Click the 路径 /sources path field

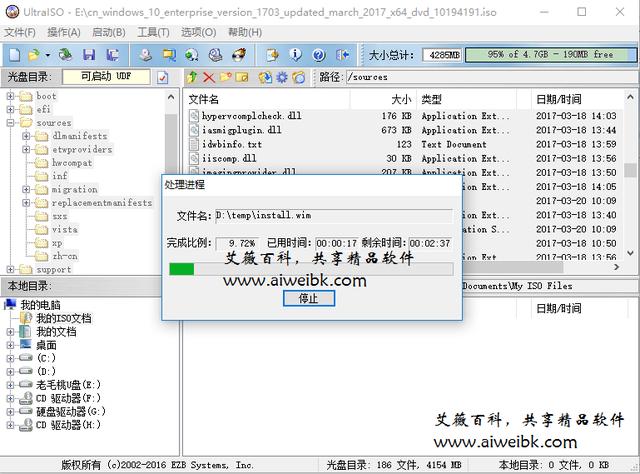pos(491,77)
